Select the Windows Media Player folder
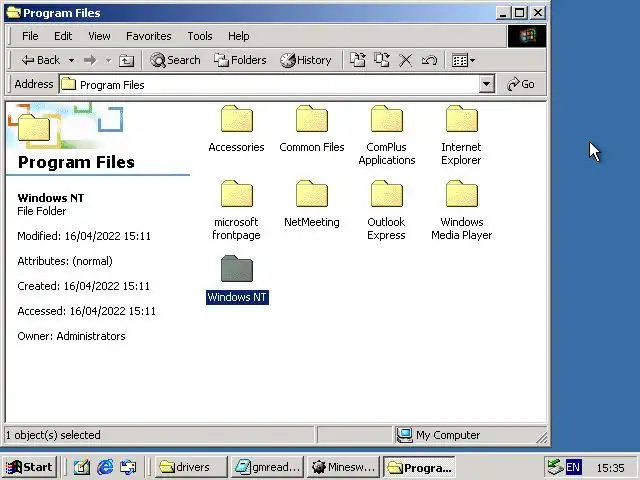The width and height of the screenshot is (640, 480). pyautogui.click(x=461, y=210)
